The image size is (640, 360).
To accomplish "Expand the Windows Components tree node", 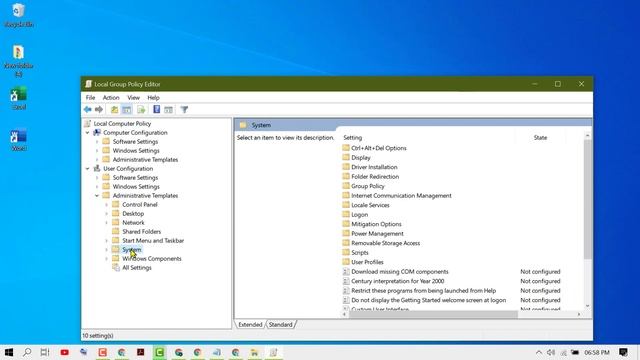I will coord(107,258).
